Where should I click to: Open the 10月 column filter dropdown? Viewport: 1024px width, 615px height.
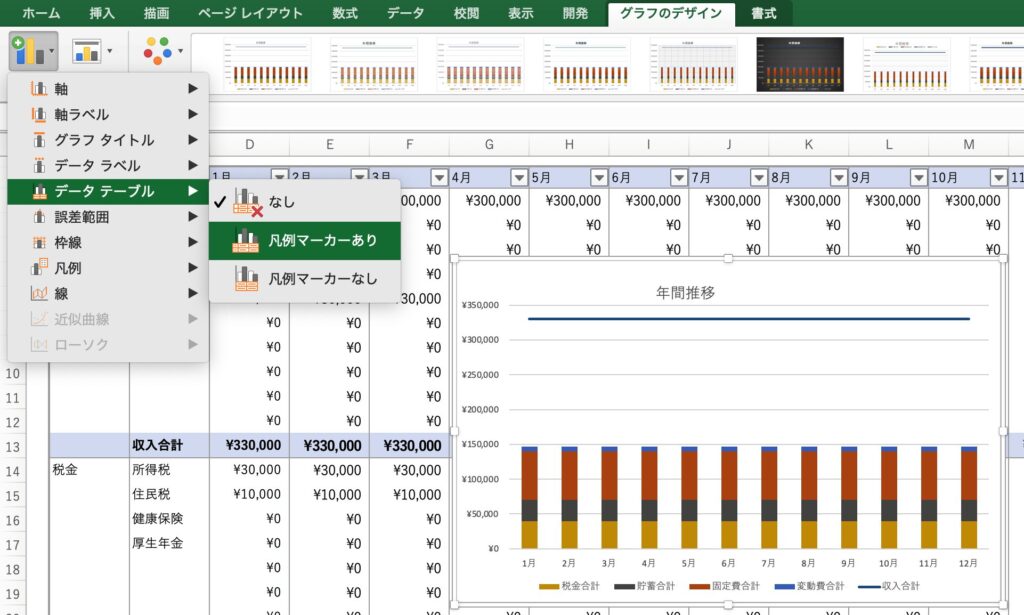[997, 177]
